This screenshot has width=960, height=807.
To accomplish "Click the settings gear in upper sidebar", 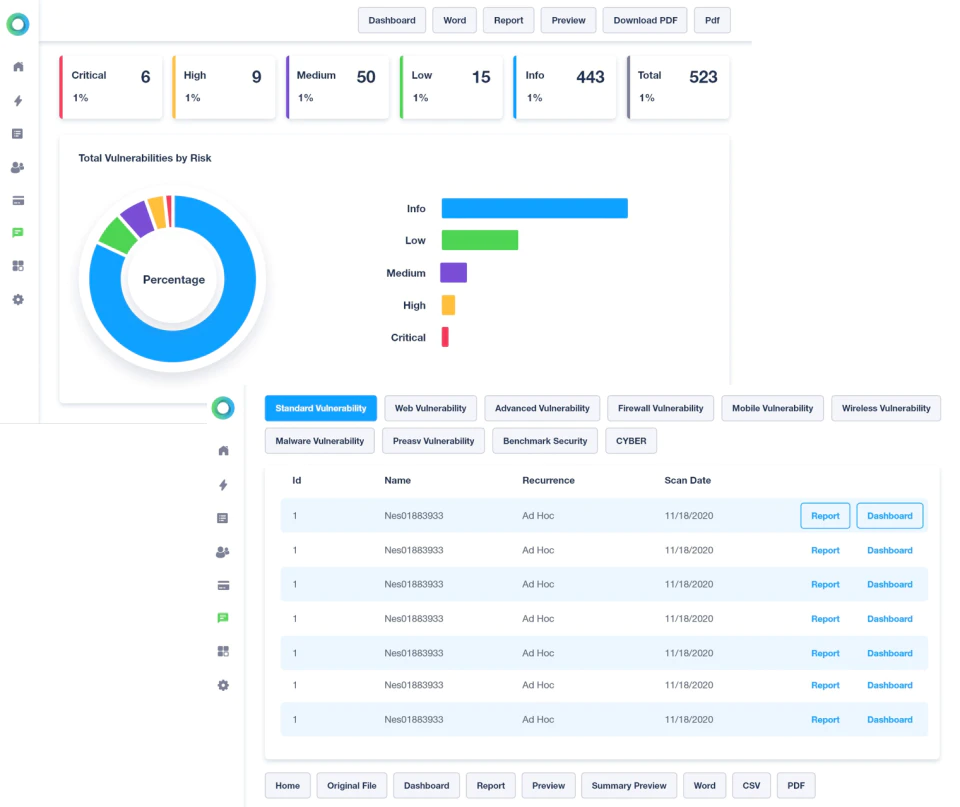I will click(x=18, y=299).
